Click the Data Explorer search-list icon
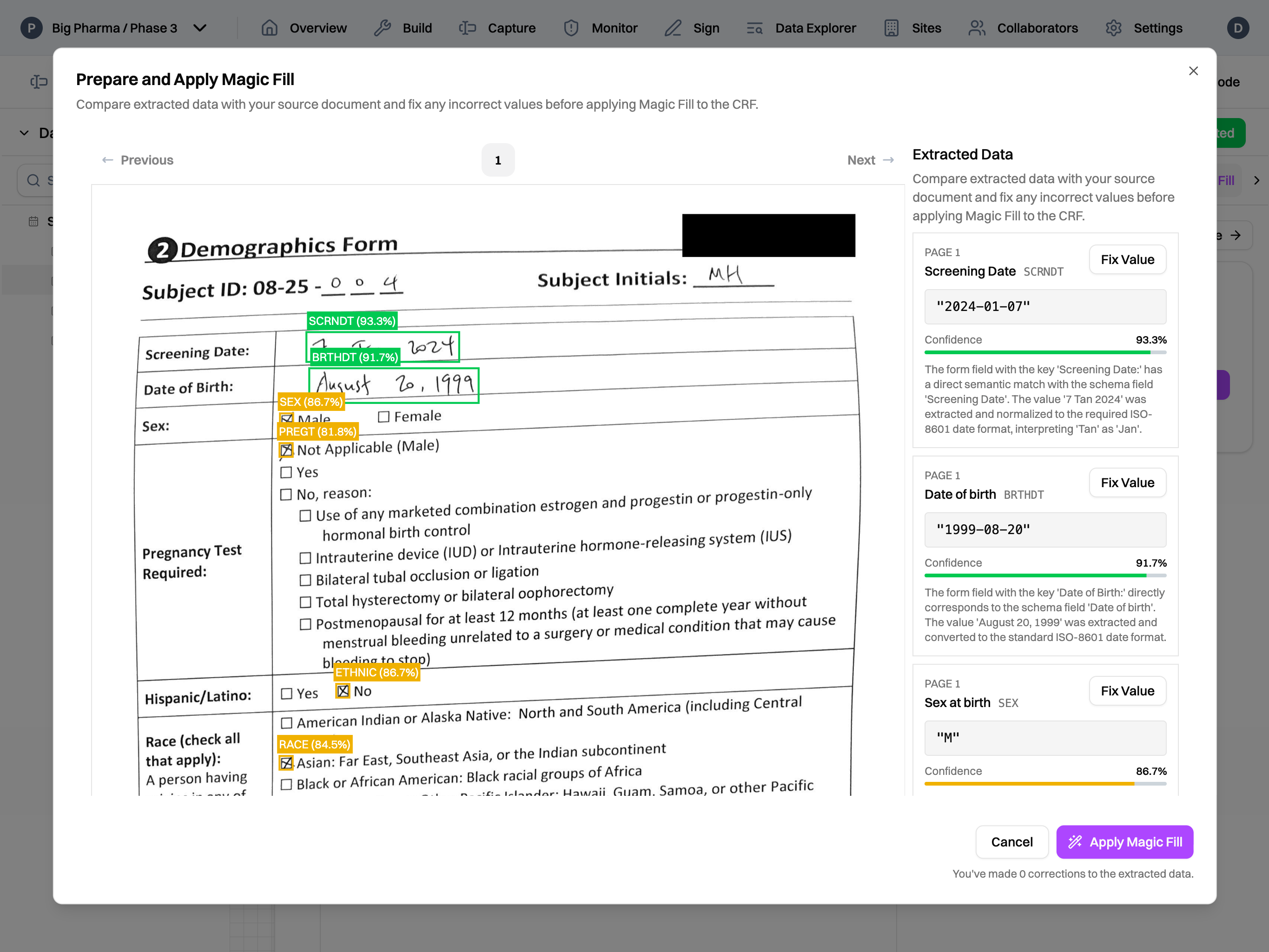This screenshot has height=952, width=1269. click(754, 27)
